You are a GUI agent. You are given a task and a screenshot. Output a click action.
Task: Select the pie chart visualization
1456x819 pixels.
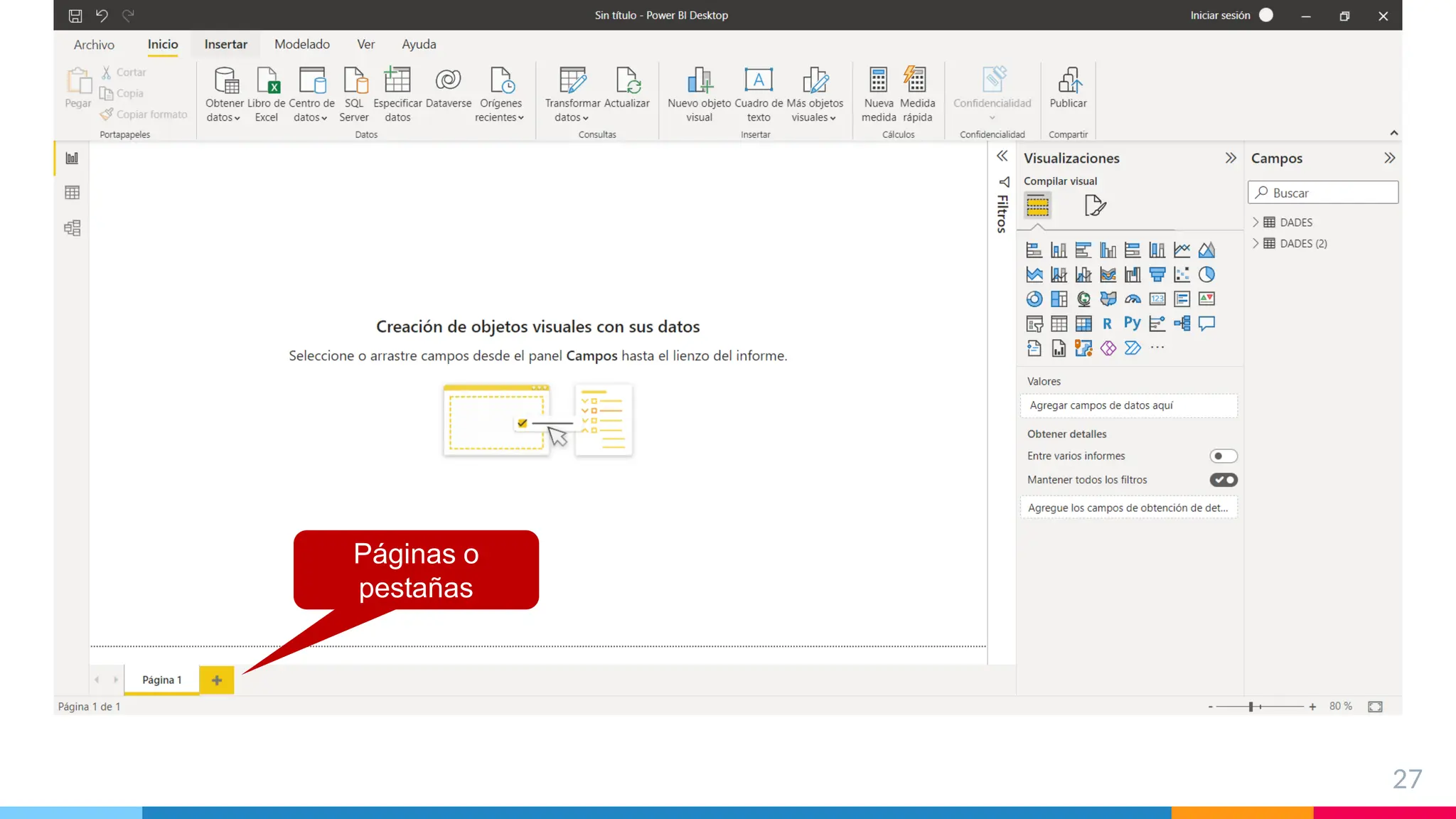pos(1206,274)
